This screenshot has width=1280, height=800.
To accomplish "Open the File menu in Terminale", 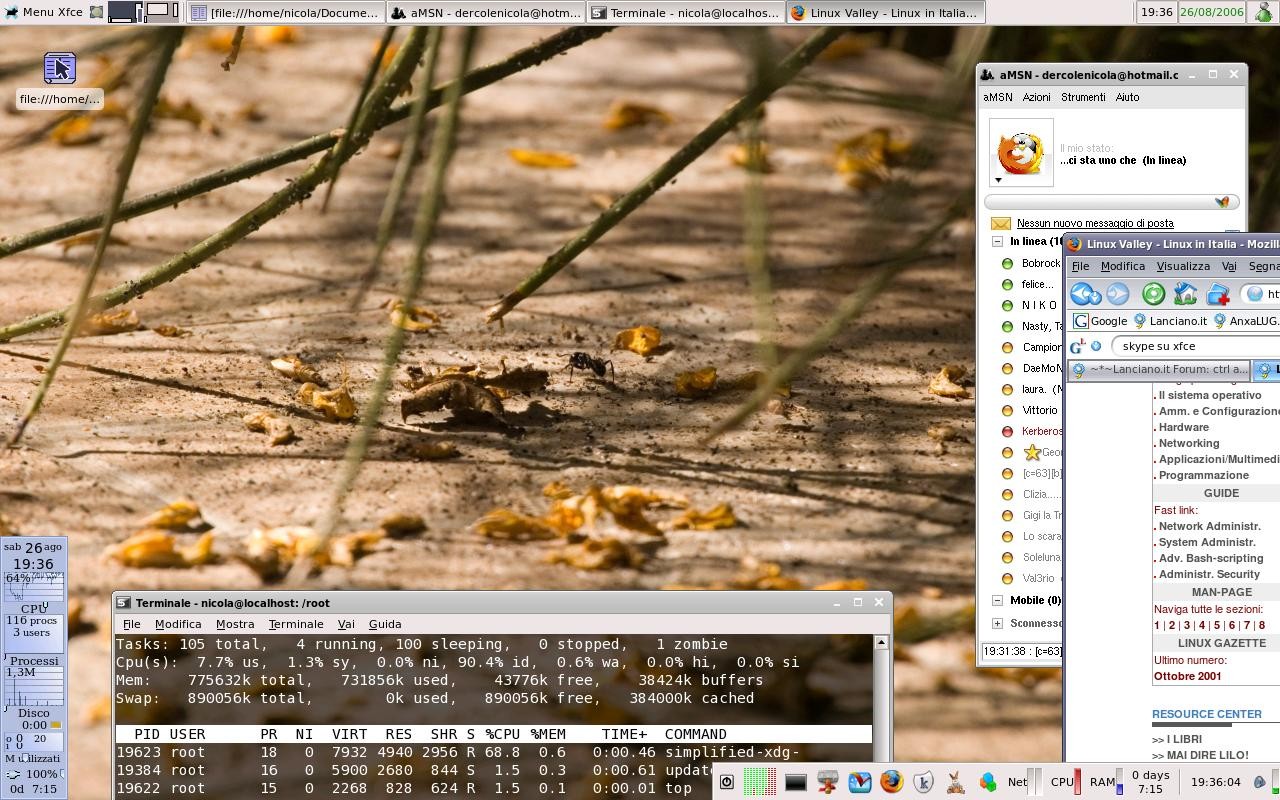I will tap(131, 624).
